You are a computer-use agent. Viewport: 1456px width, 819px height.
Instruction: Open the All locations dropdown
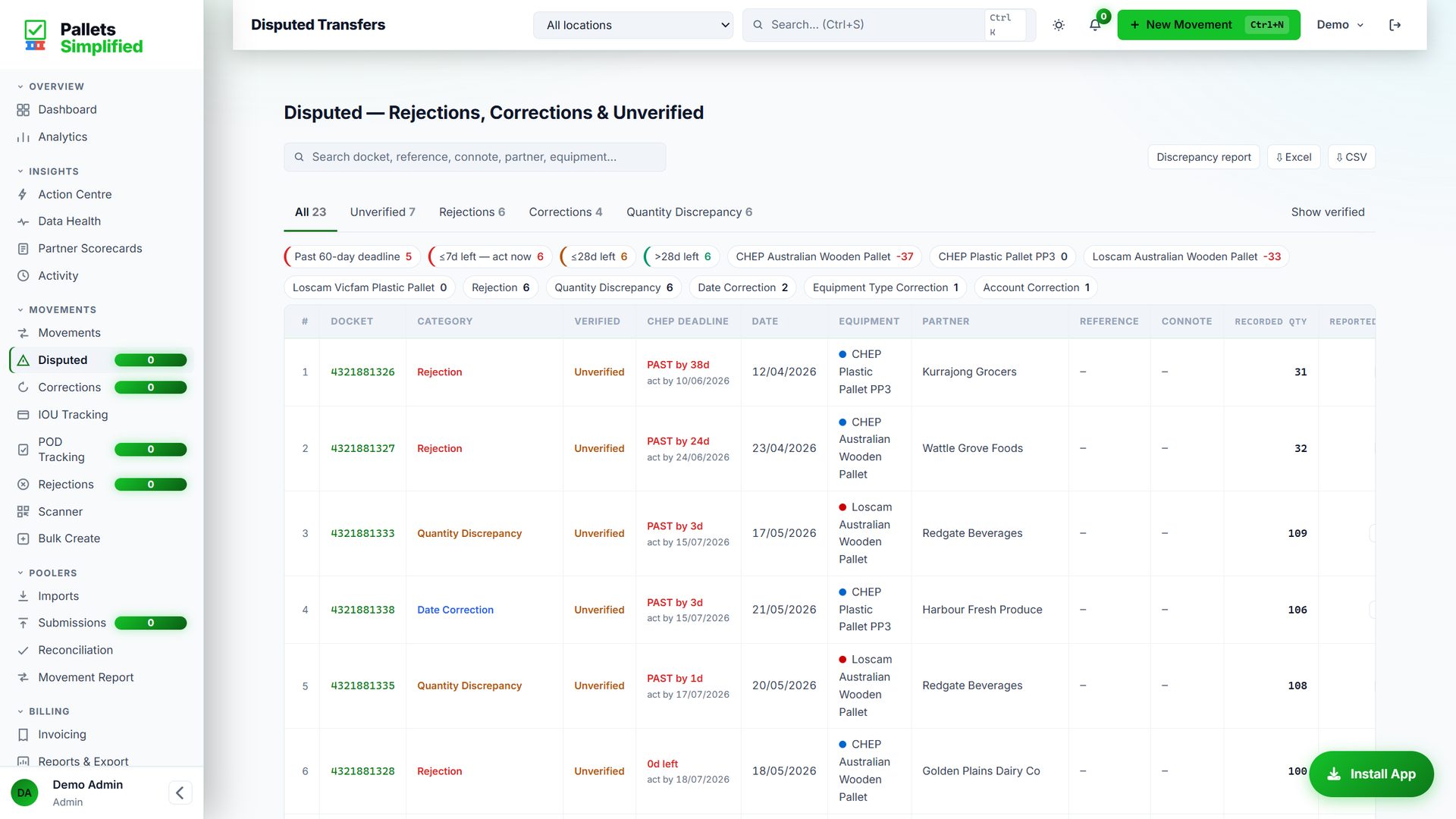[x=633, y=25]
